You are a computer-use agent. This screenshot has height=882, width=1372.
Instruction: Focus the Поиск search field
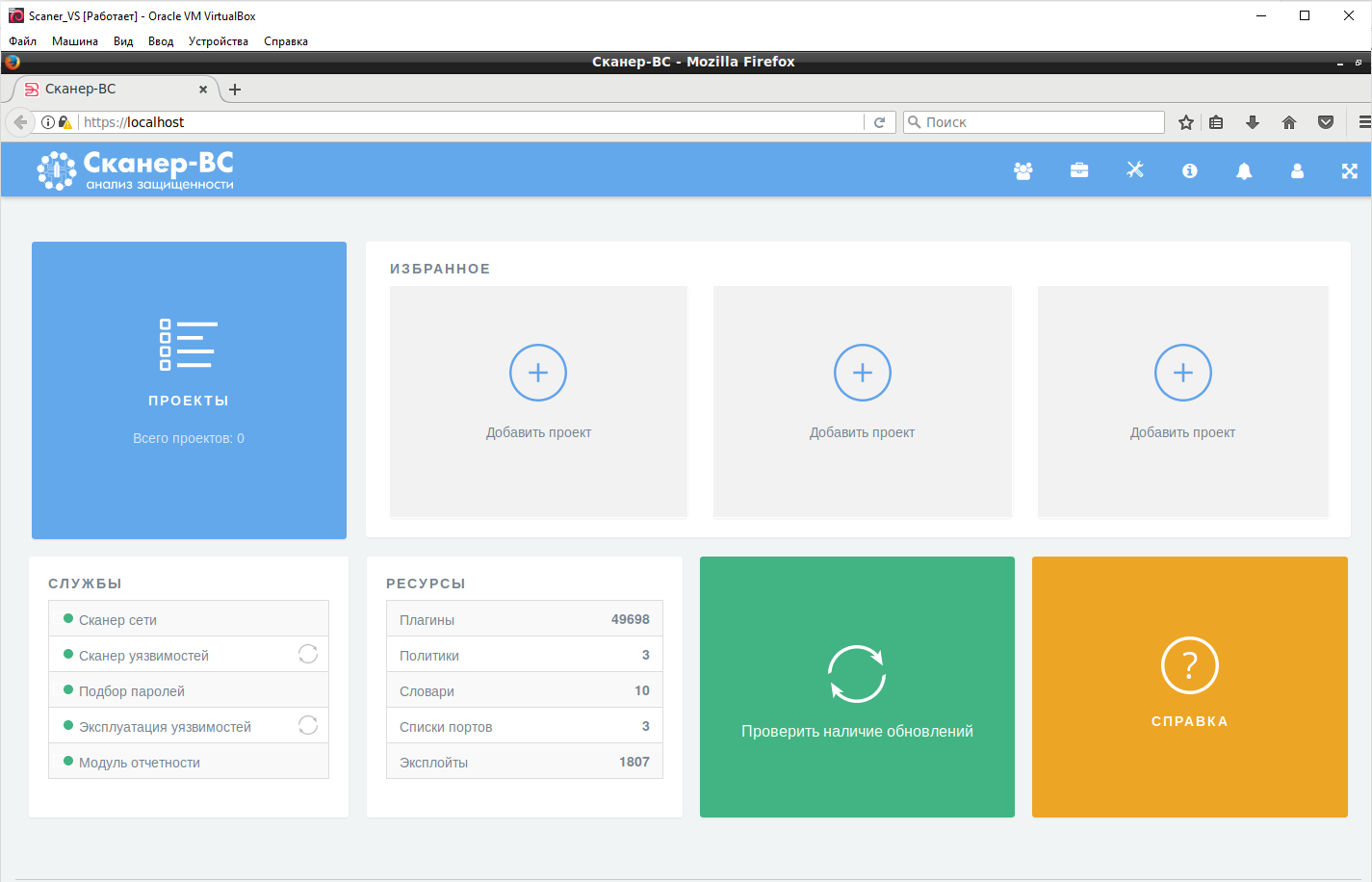1034,122
